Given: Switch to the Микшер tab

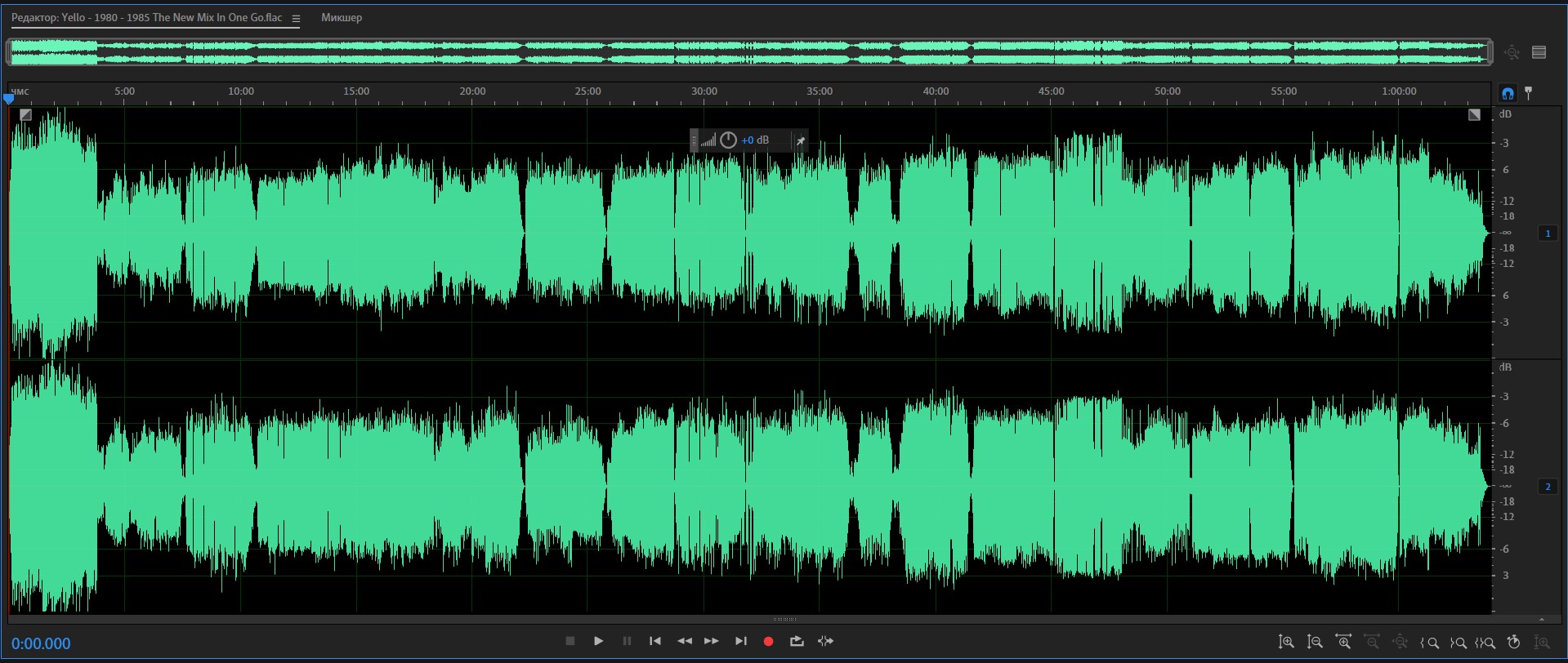Looking at the screenshot, I should click(341, 18).
